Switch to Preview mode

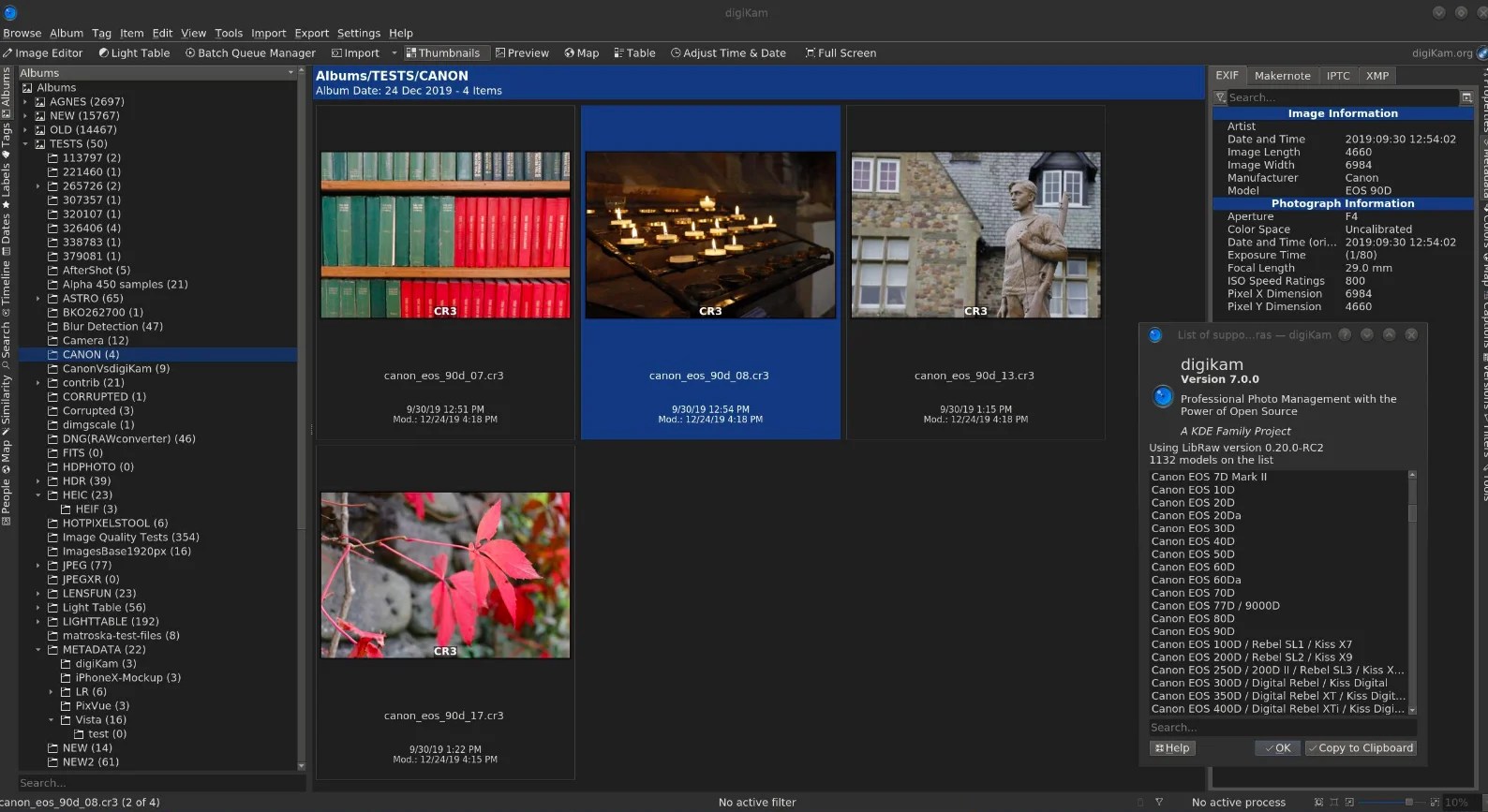click(x=522, y=53)
